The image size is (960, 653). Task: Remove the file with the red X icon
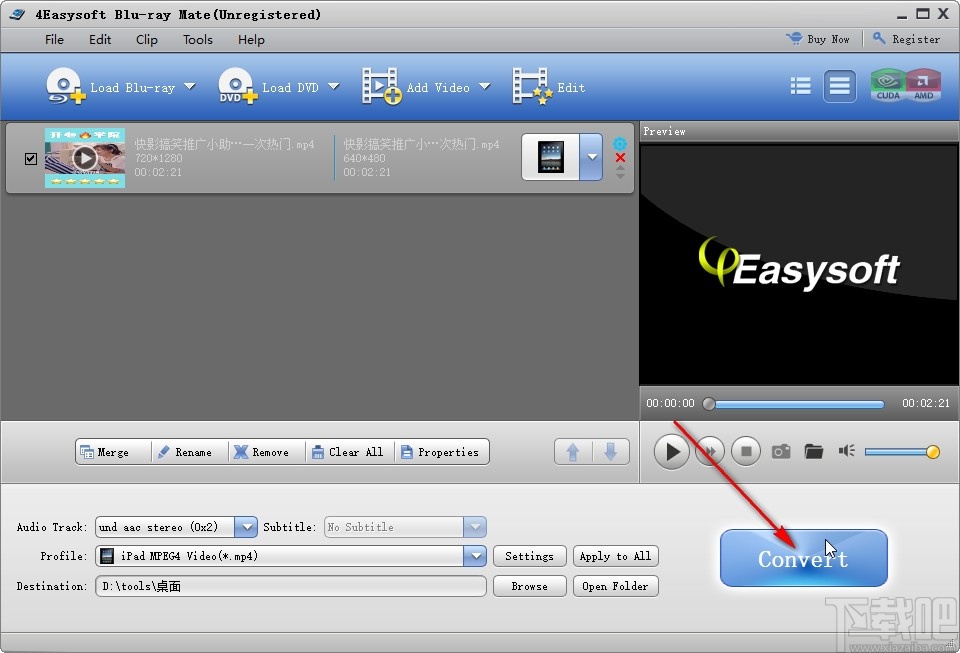pos(620,158)
